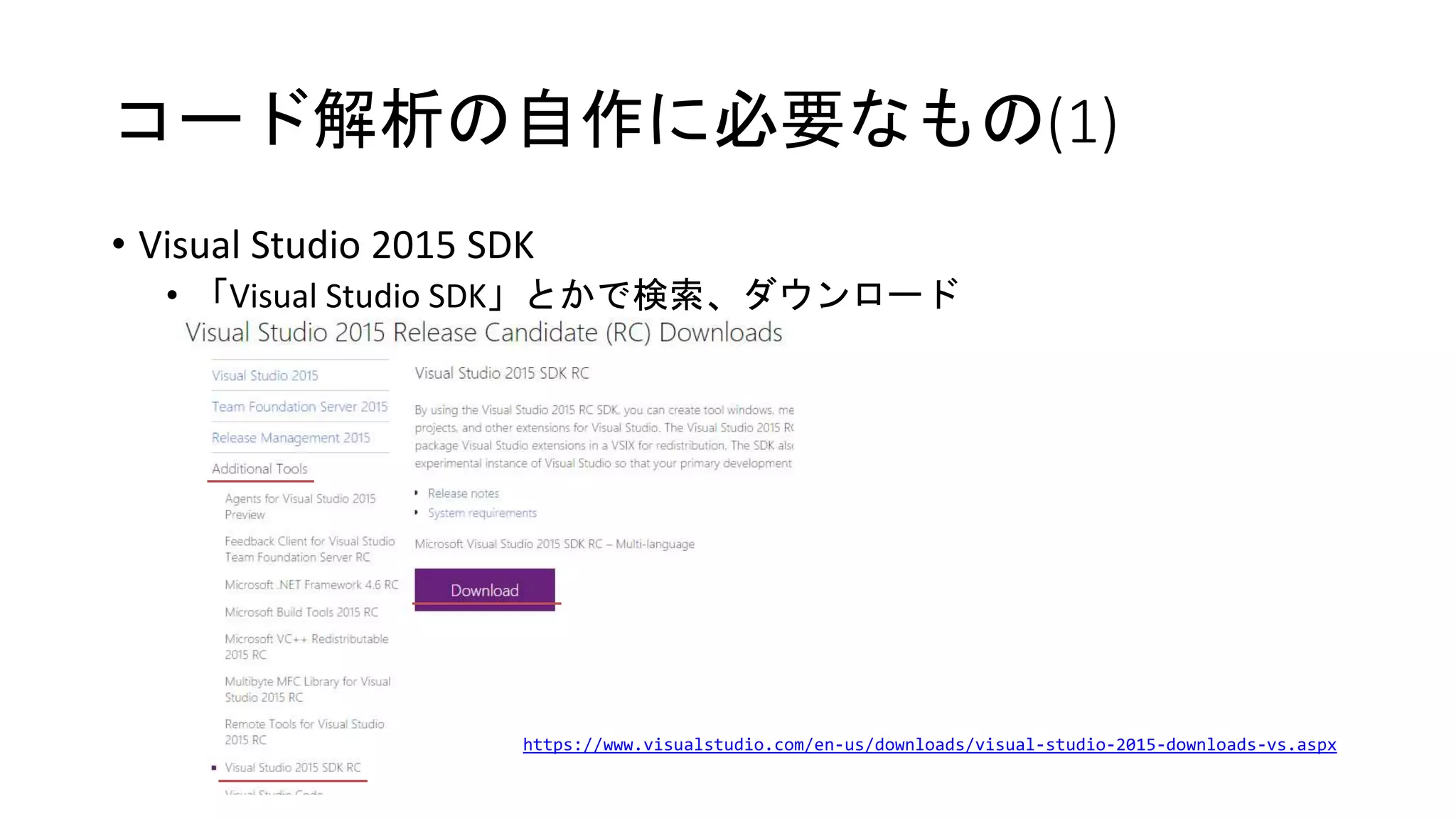Open the visualstudio.com downloads URL link
1456x819 pixels.
click(x=929, y=744)
